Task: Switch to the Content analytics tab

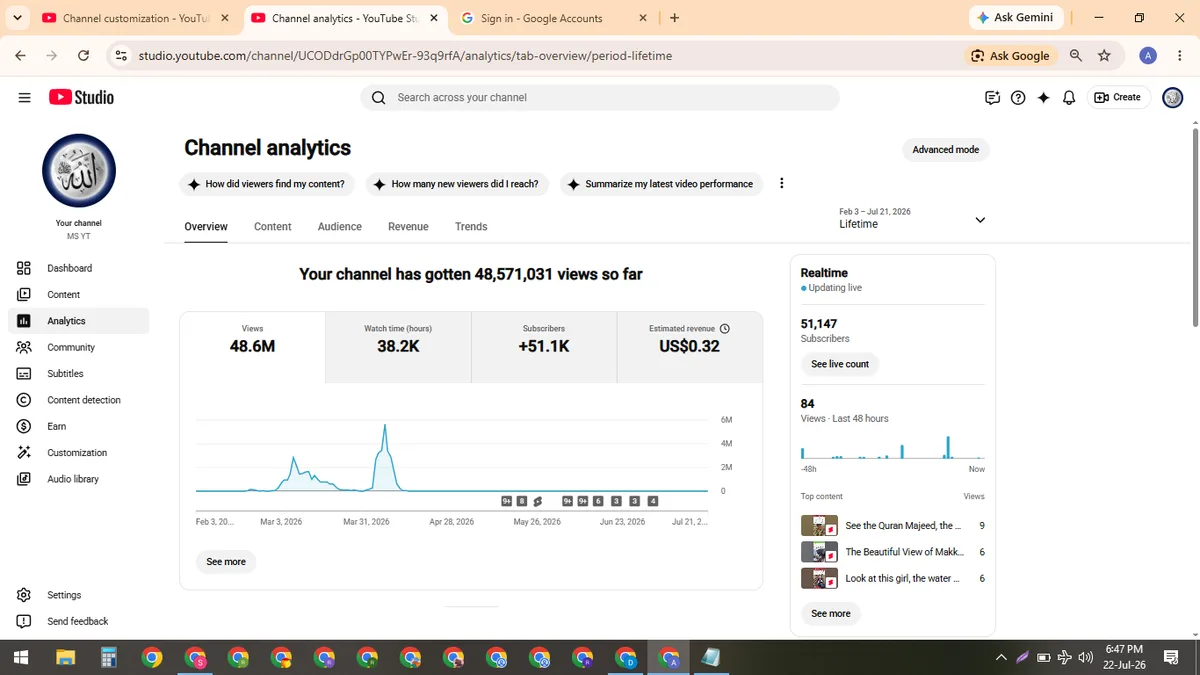Action: [x=273, y=227]
